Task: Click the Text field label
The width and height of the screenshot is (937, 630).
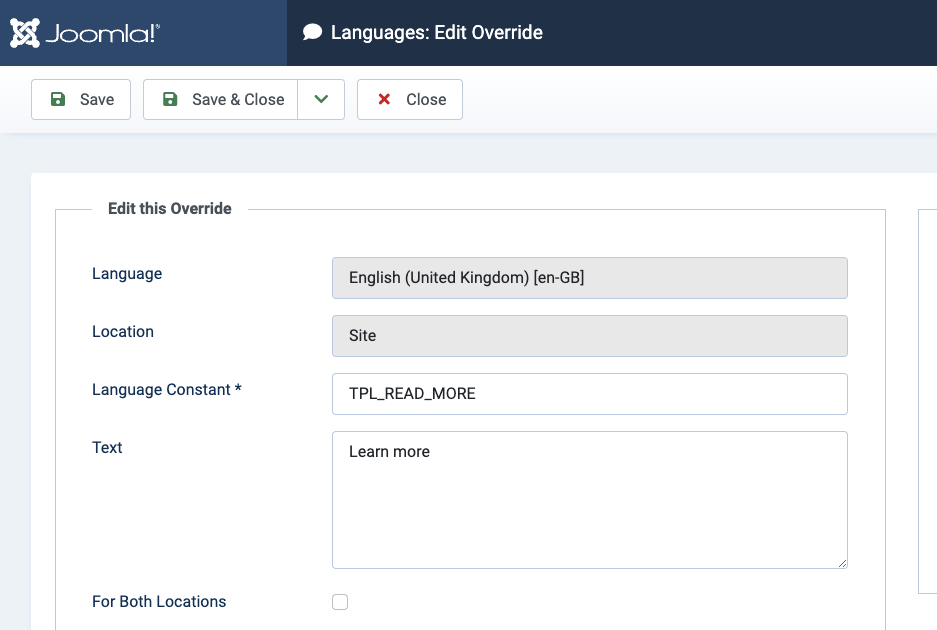Action: [107, 448]
